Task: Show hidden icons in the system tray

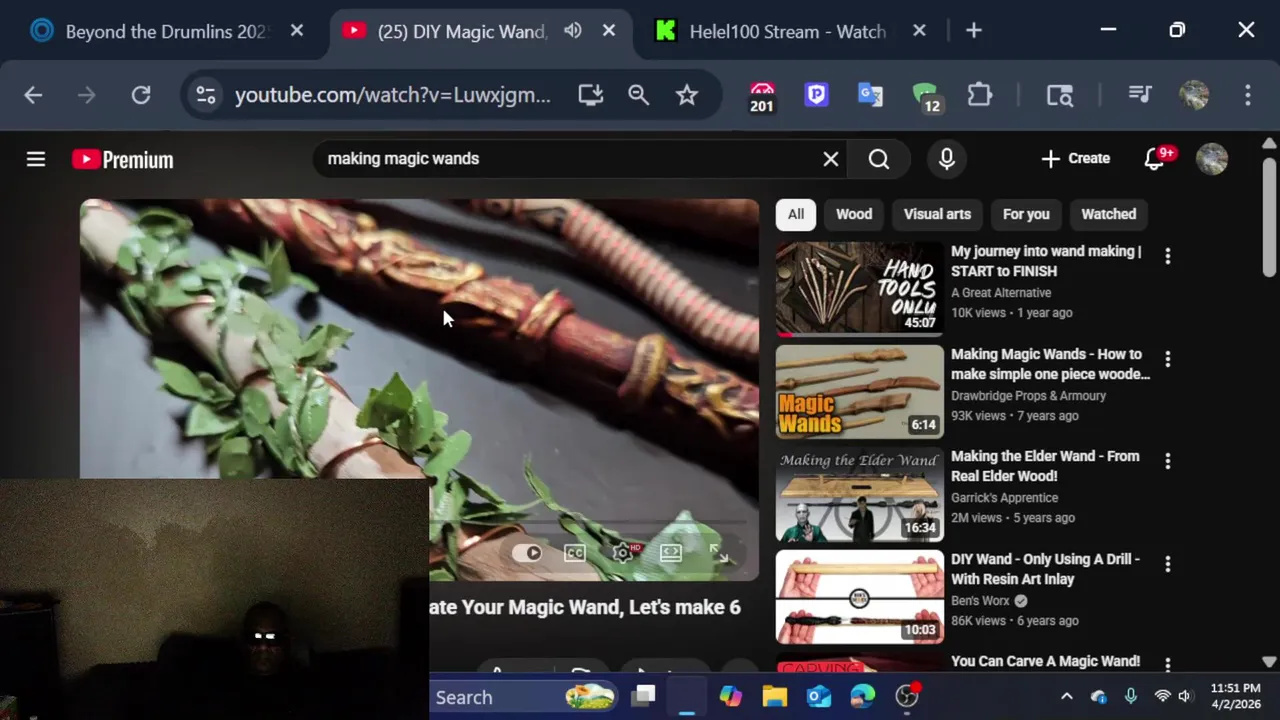Action: click(1066, 697)
